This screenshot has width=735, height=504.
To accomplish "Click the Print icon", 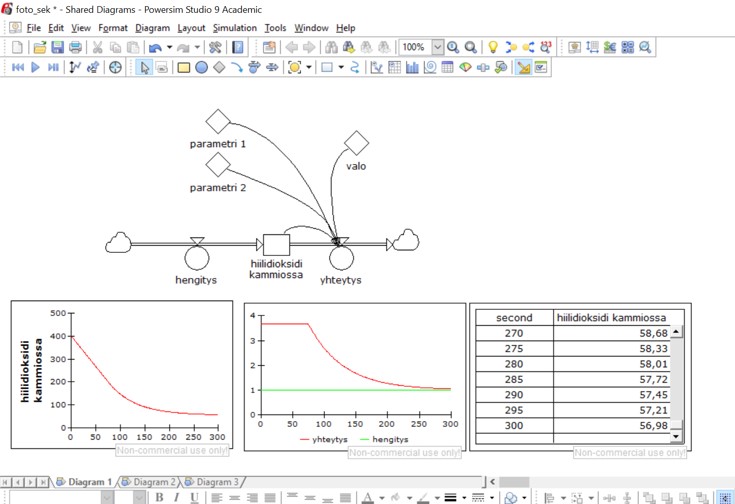I will (75, 47).
